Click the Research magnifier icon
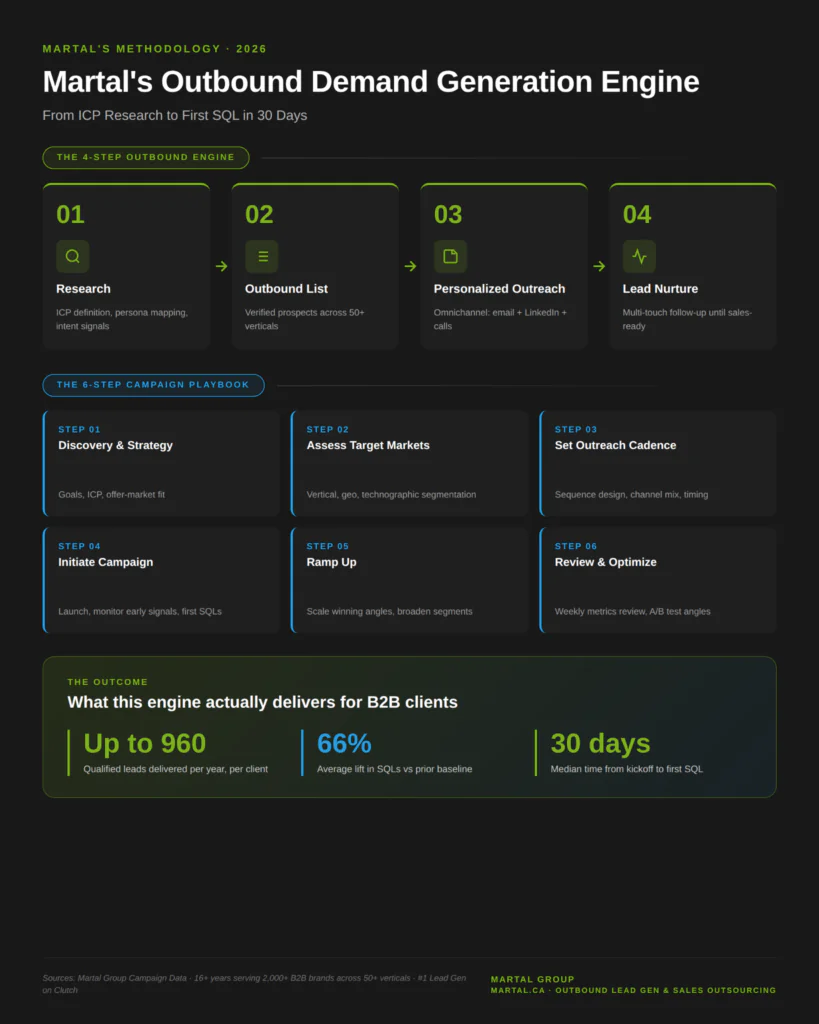819x1024 pixels. (x=72, y=256)
